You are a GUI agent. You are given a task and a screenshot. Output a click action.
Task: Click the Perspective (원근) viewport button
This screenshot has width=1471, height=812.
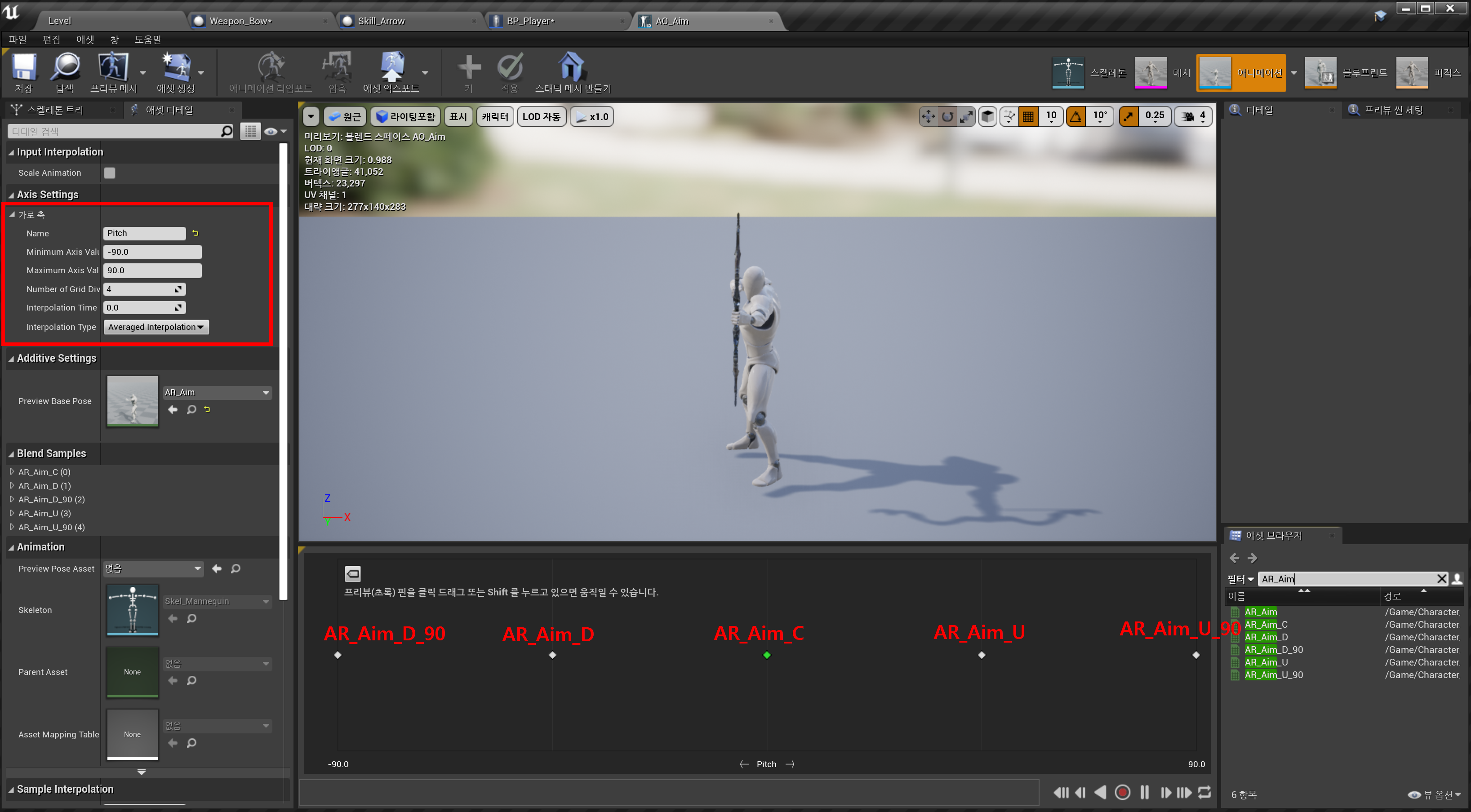(345, 116)
